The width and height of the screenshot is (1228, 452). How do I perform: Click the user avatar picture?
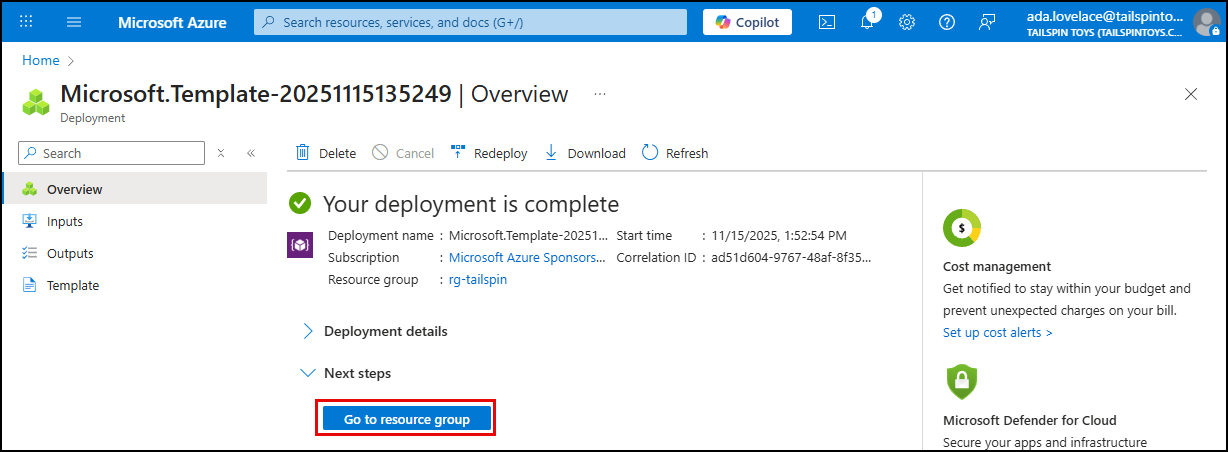pos(1206,22)
